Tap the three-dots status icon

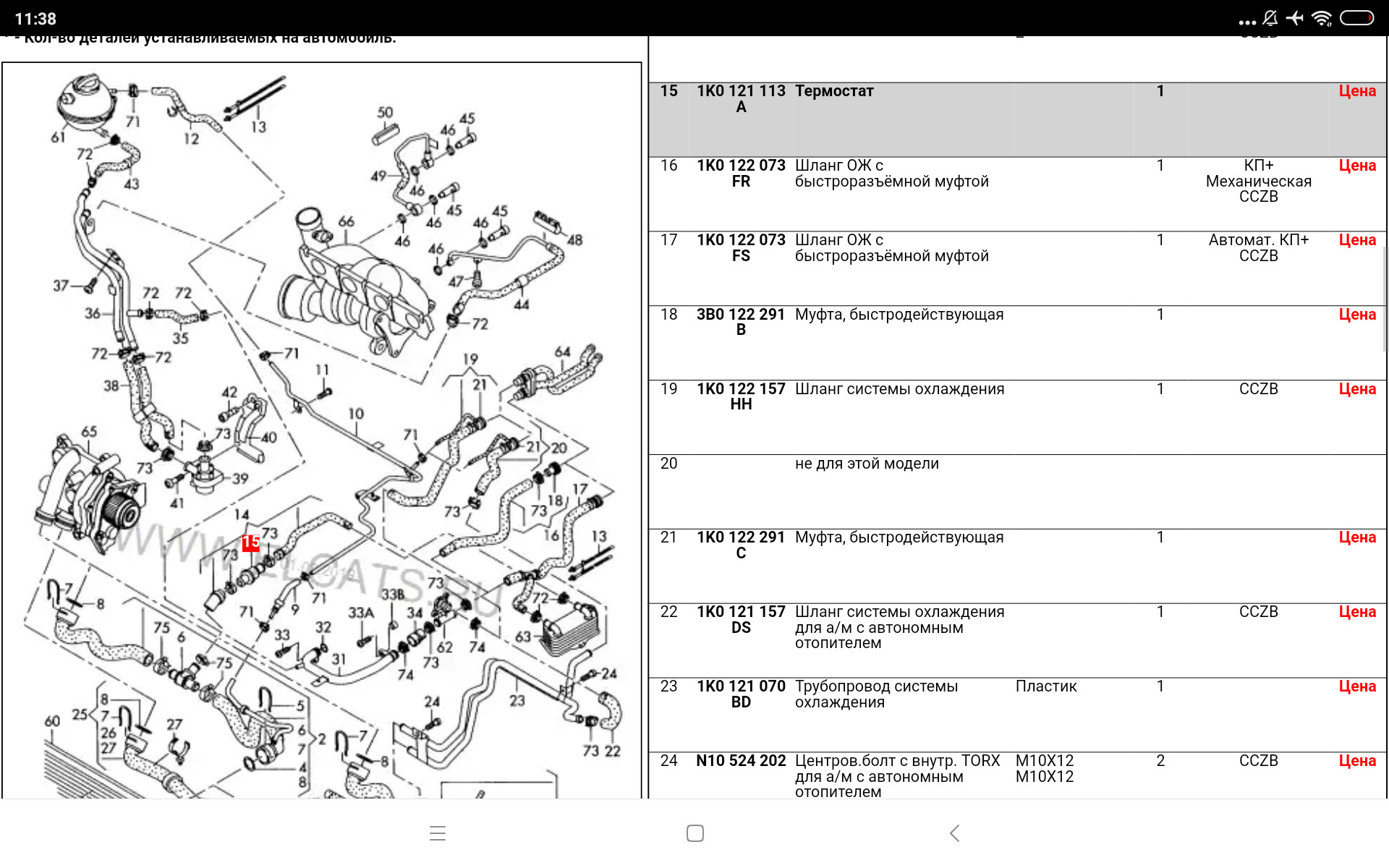pos(1247,22)
